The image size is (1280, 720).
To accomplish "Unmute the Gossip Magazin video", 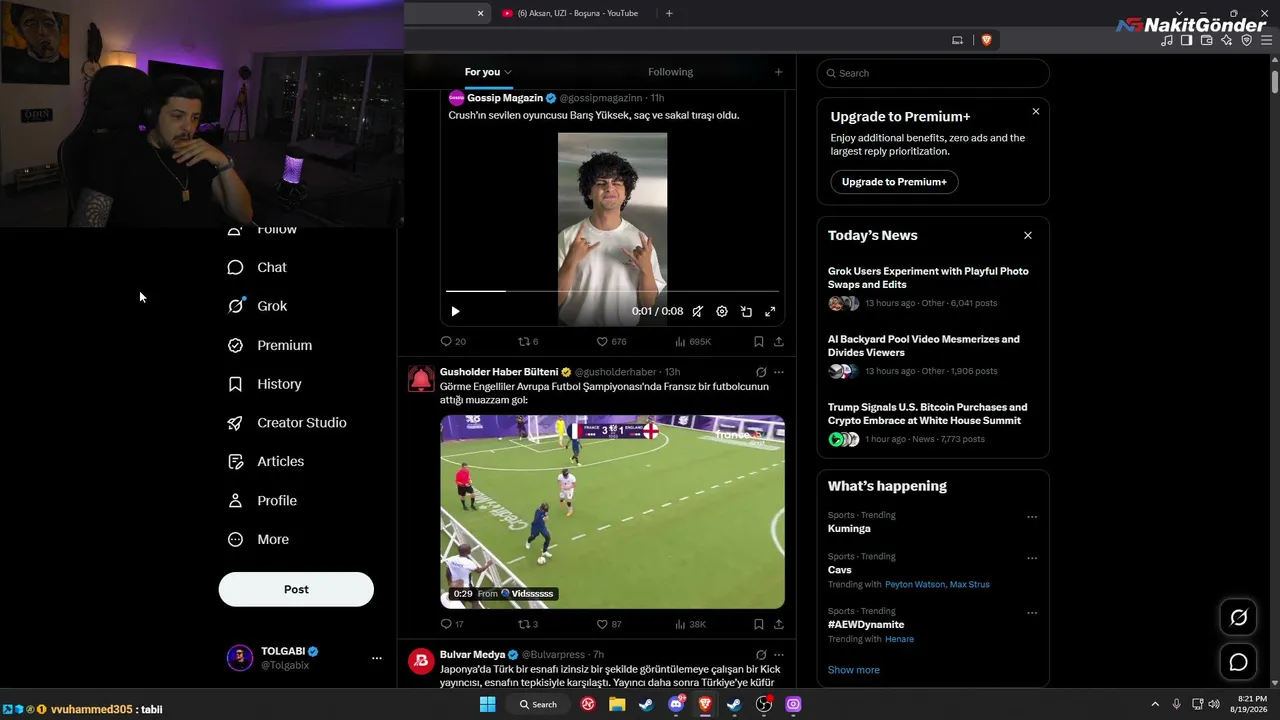I will pyautogui.click(x=697, y=311).
